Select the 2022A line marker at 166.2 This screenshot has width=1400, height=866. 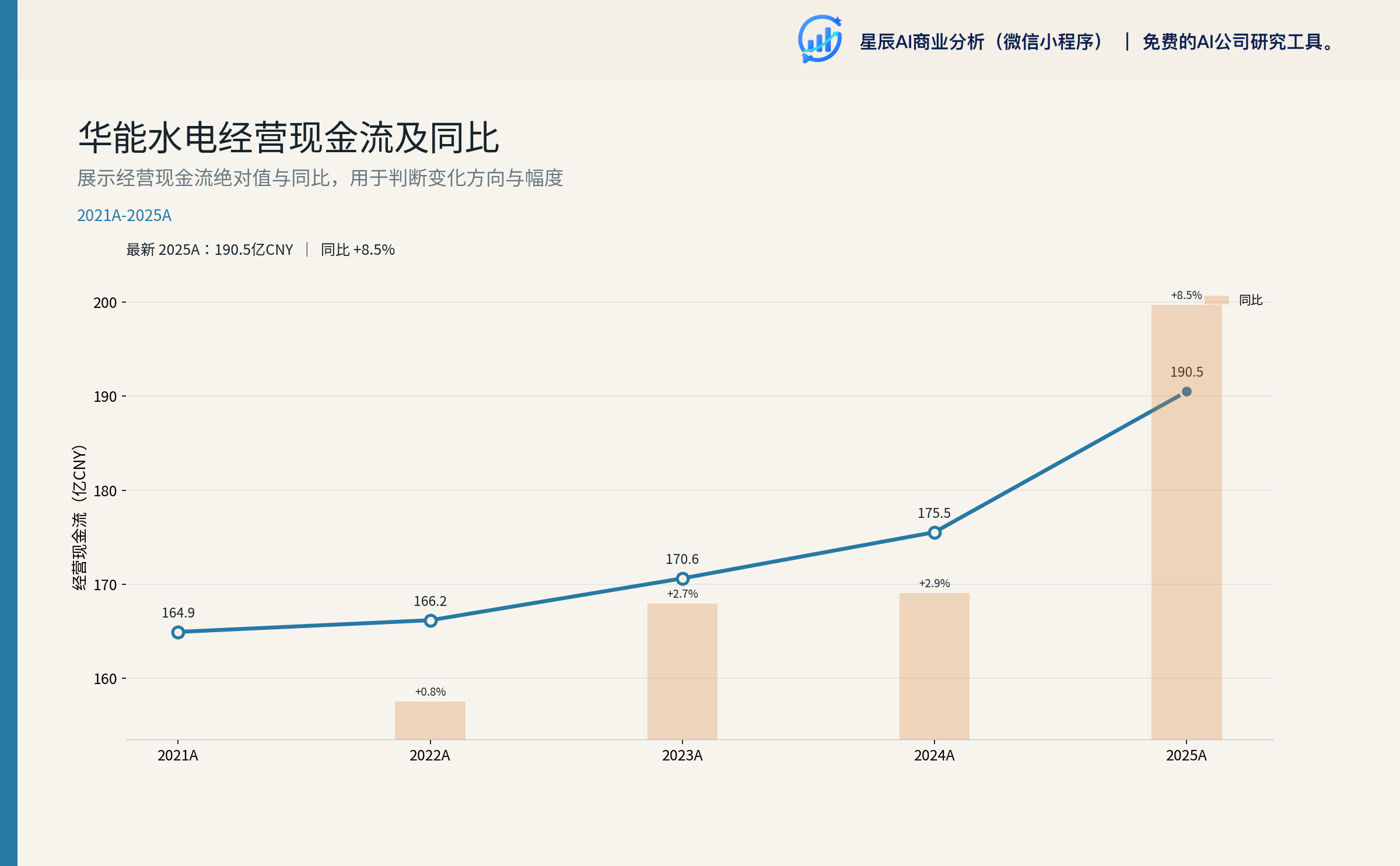(430, 620)
